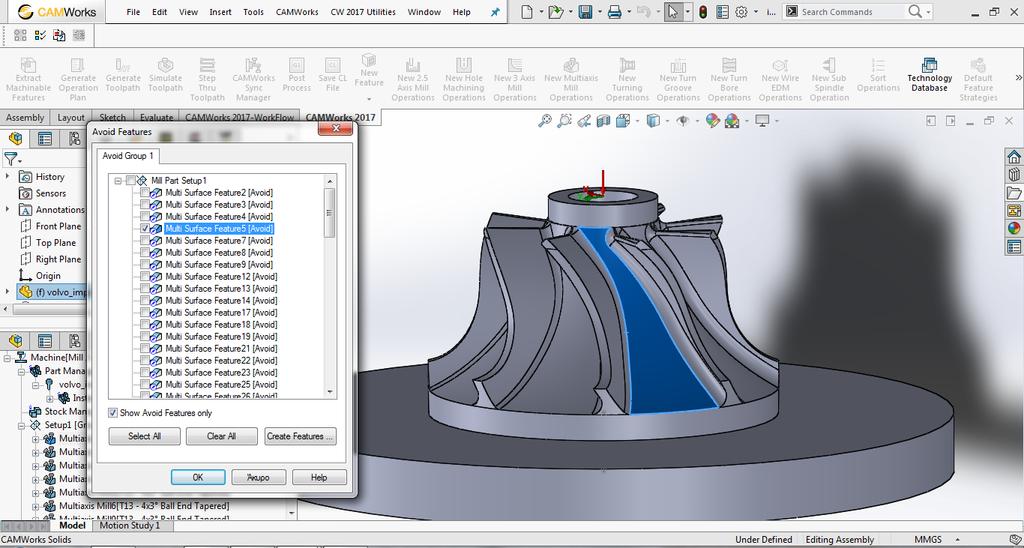Expand the (f) volvo_imp component node
This screenshot has width=1024, height=548.
point(8,291)
